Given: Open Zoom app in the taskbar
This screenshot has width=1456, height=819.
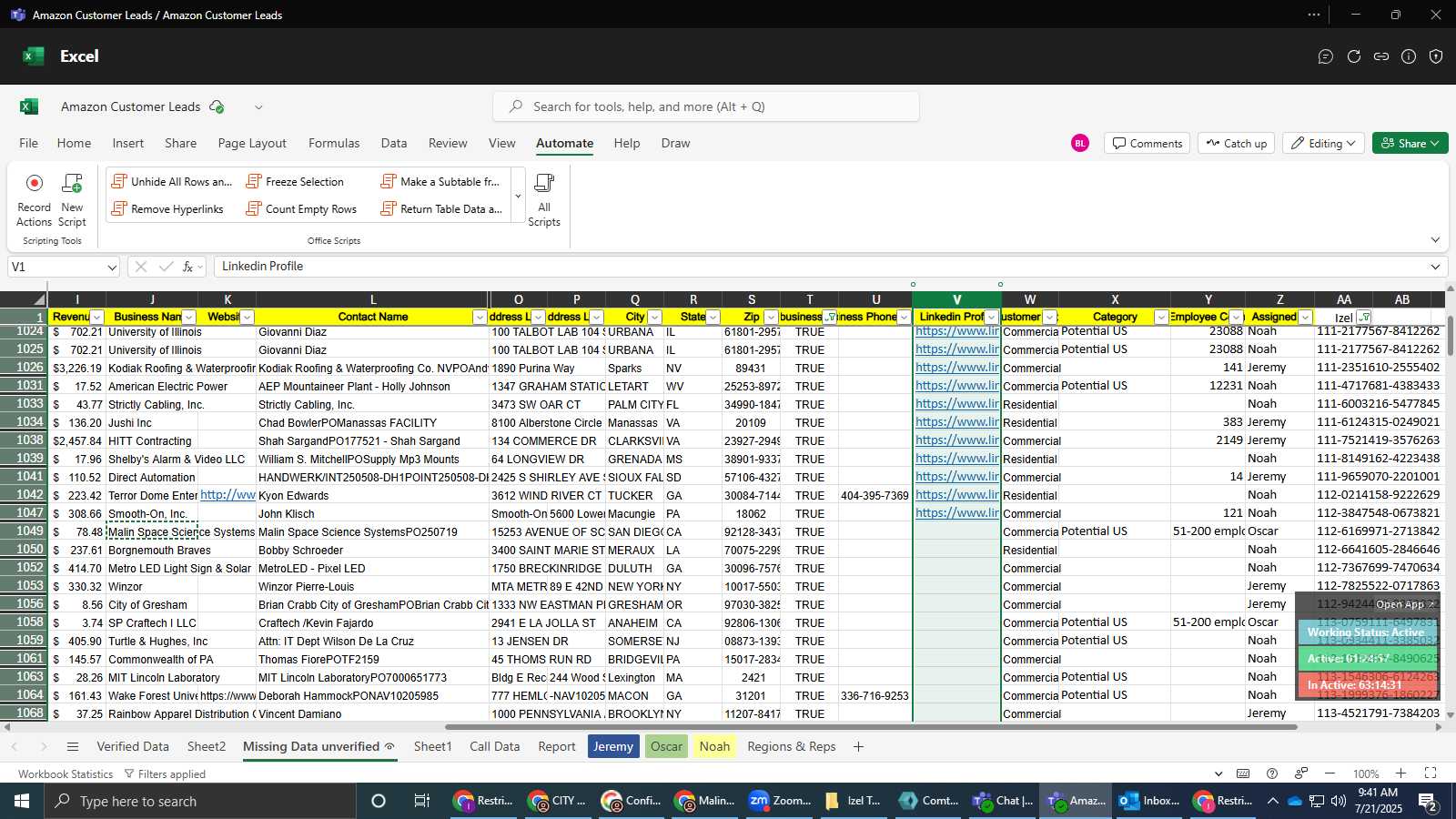Looking at the screenshot, I should tap(779, 801).
